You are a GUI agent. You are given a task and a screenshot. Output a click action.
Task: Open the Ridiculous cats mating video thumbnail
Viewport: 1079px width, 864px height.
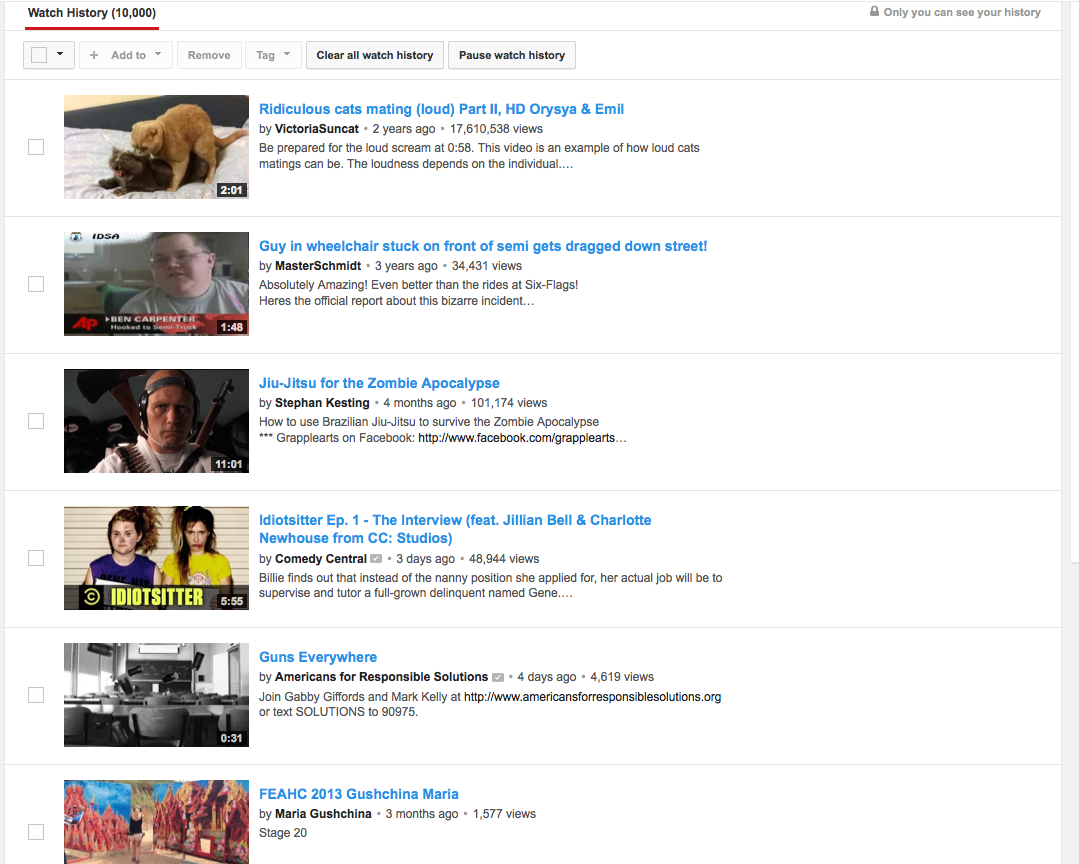click(156, 147)
